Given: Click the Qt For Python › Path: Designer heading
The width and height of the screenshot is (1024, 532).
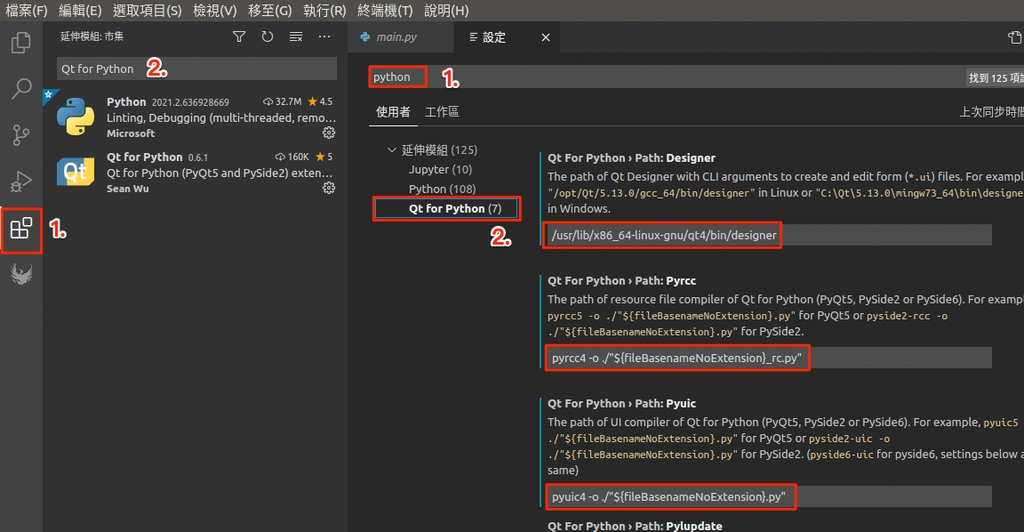Looking at the screenshot, I should [x=631, y=158].
